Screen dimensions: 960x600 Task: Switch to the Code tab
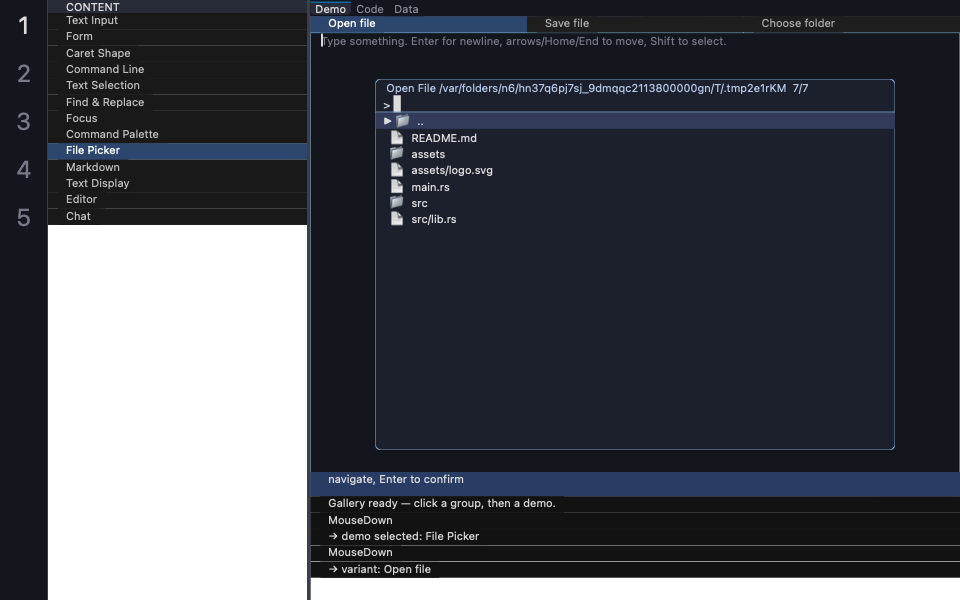(370, 9)
